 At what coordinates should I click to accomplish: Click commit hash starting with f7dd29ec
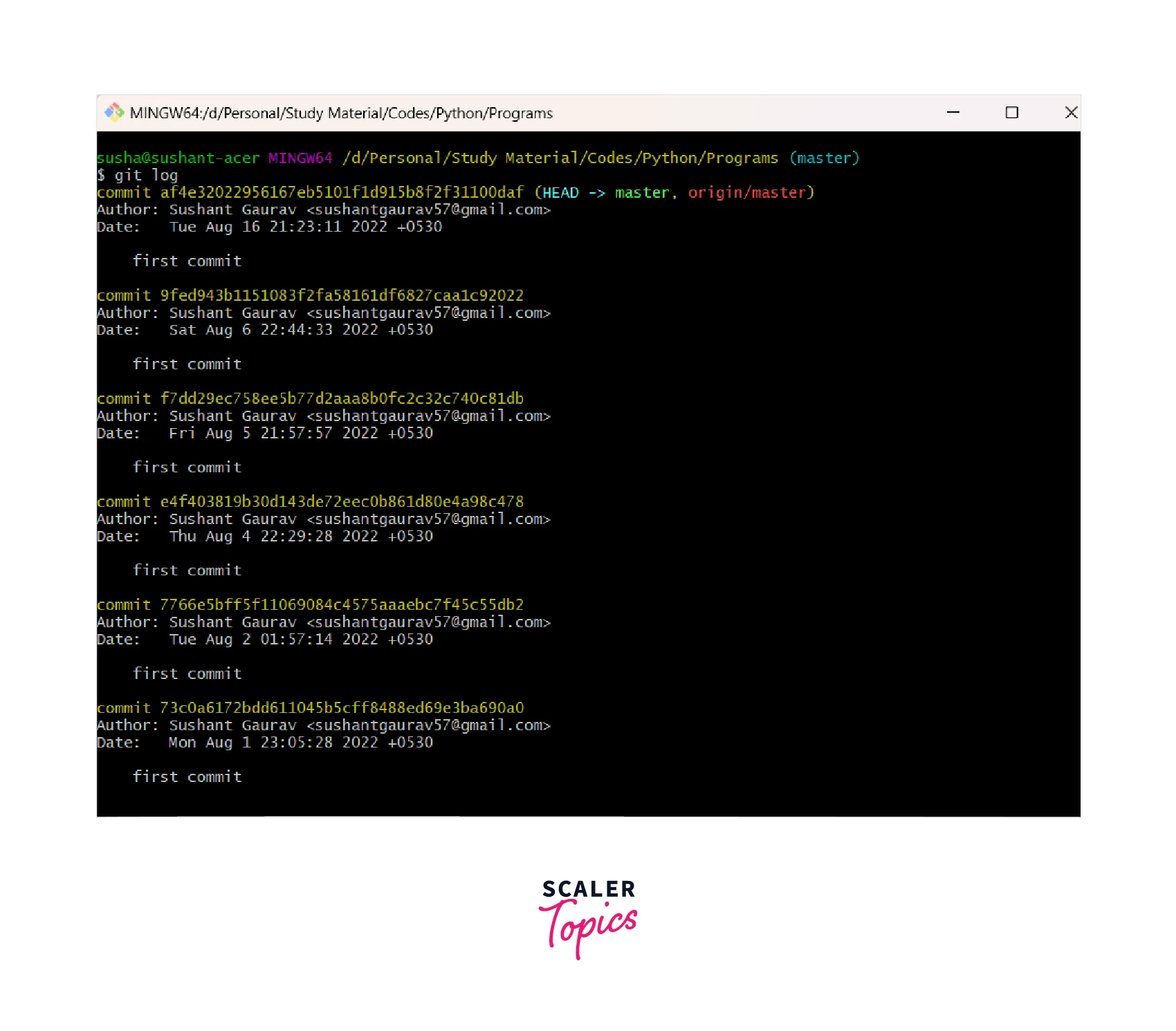coord(342,399)
